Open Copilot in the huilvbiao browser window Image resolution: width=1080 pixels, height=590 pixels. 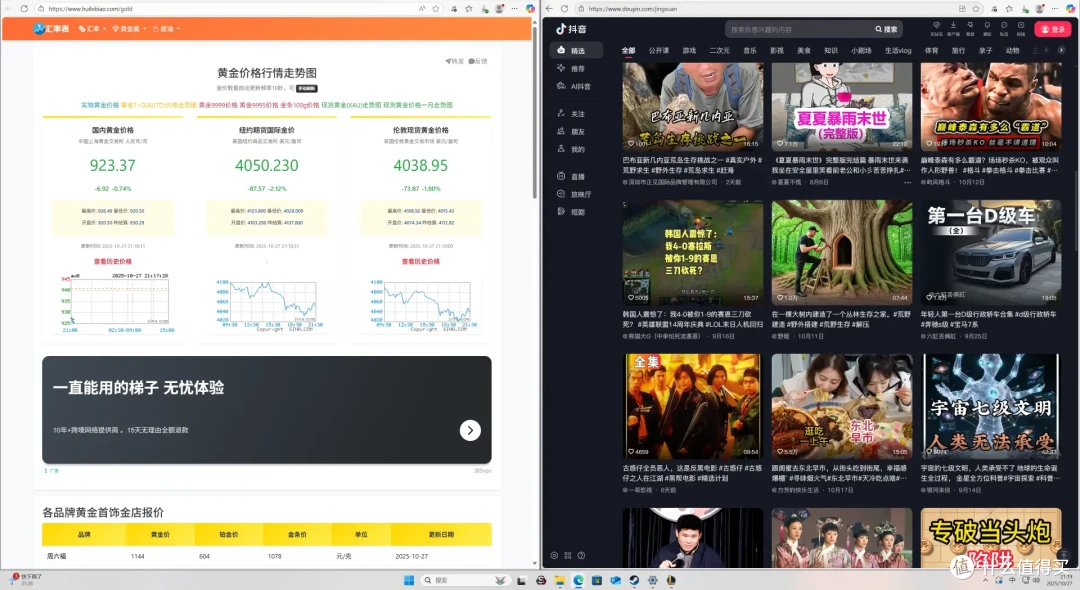[x=530, y=9]
